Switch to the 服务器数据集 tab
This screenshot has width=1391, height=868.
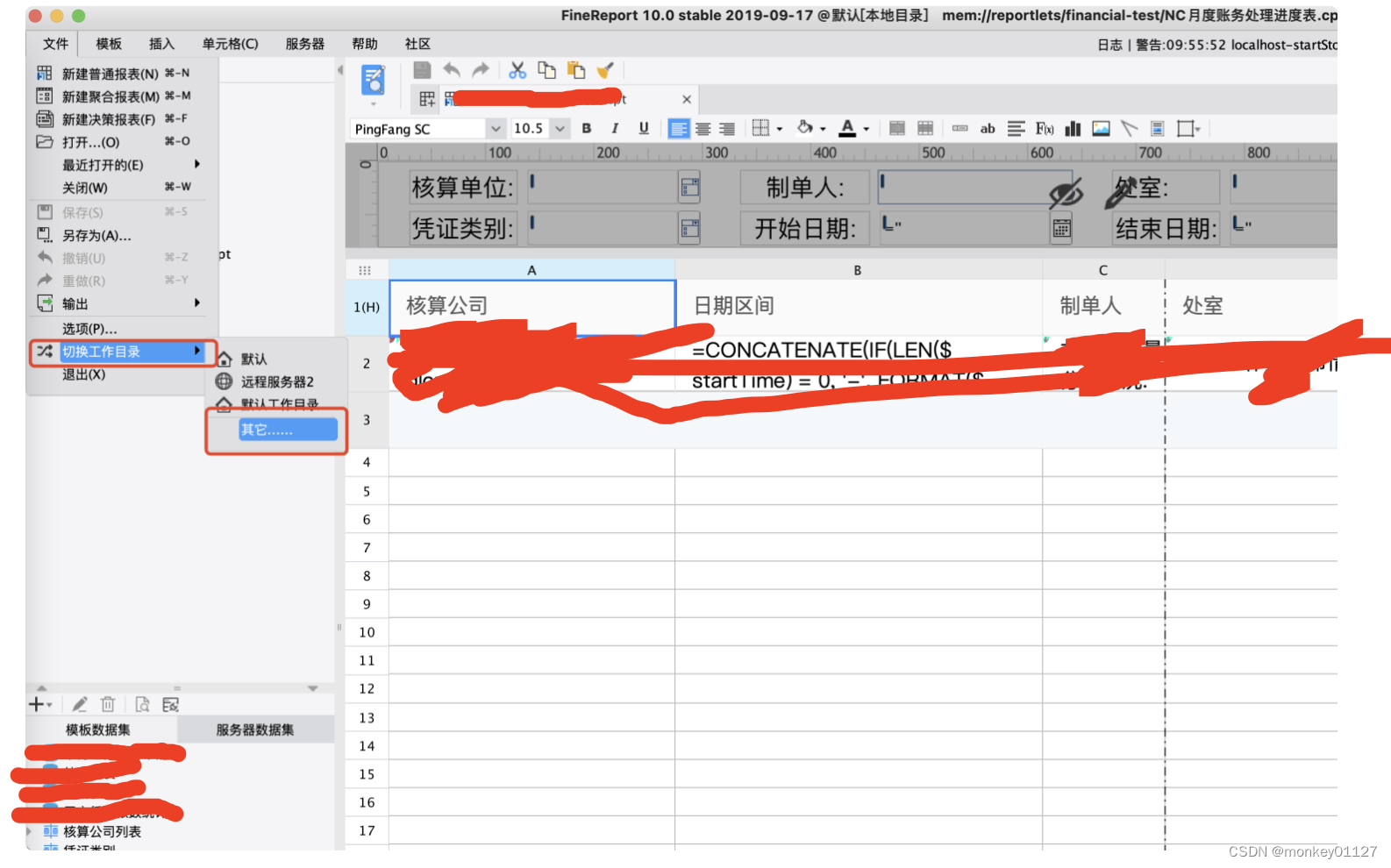tap(255, 729)
